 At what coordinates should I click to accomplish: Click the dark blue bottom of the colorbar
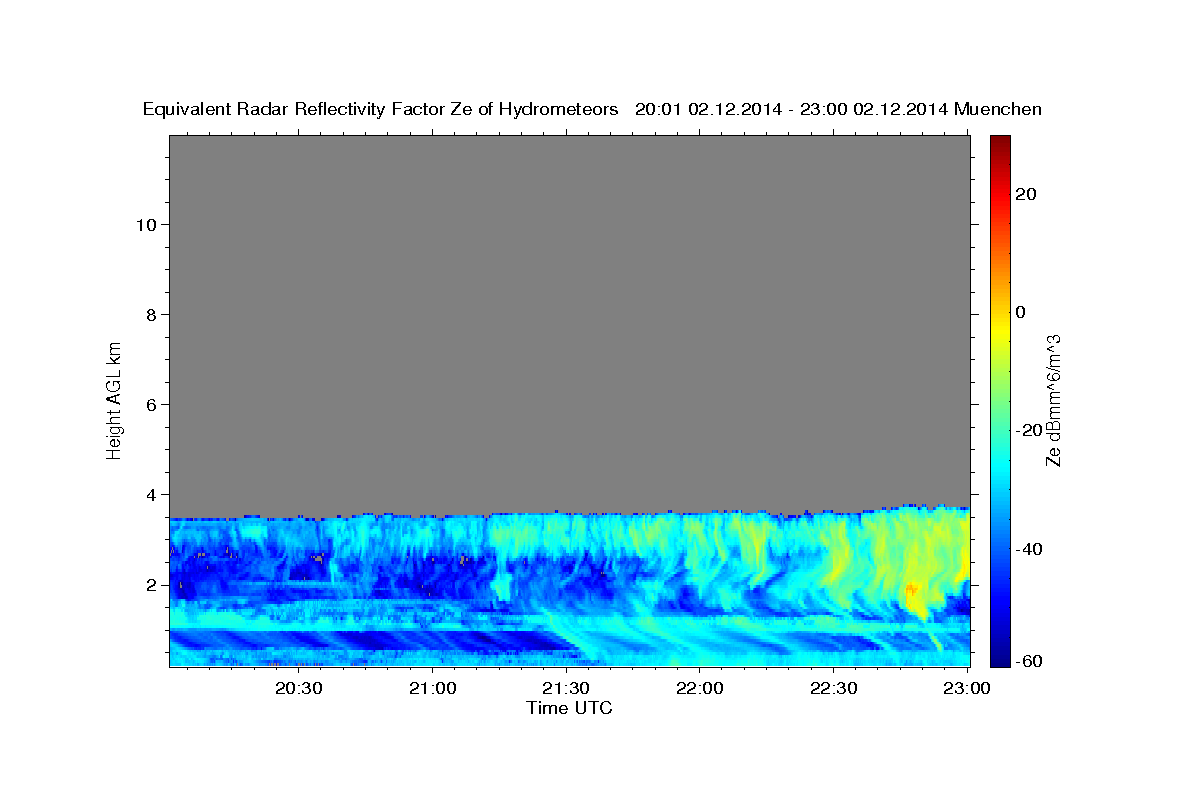tap(999, 655)
